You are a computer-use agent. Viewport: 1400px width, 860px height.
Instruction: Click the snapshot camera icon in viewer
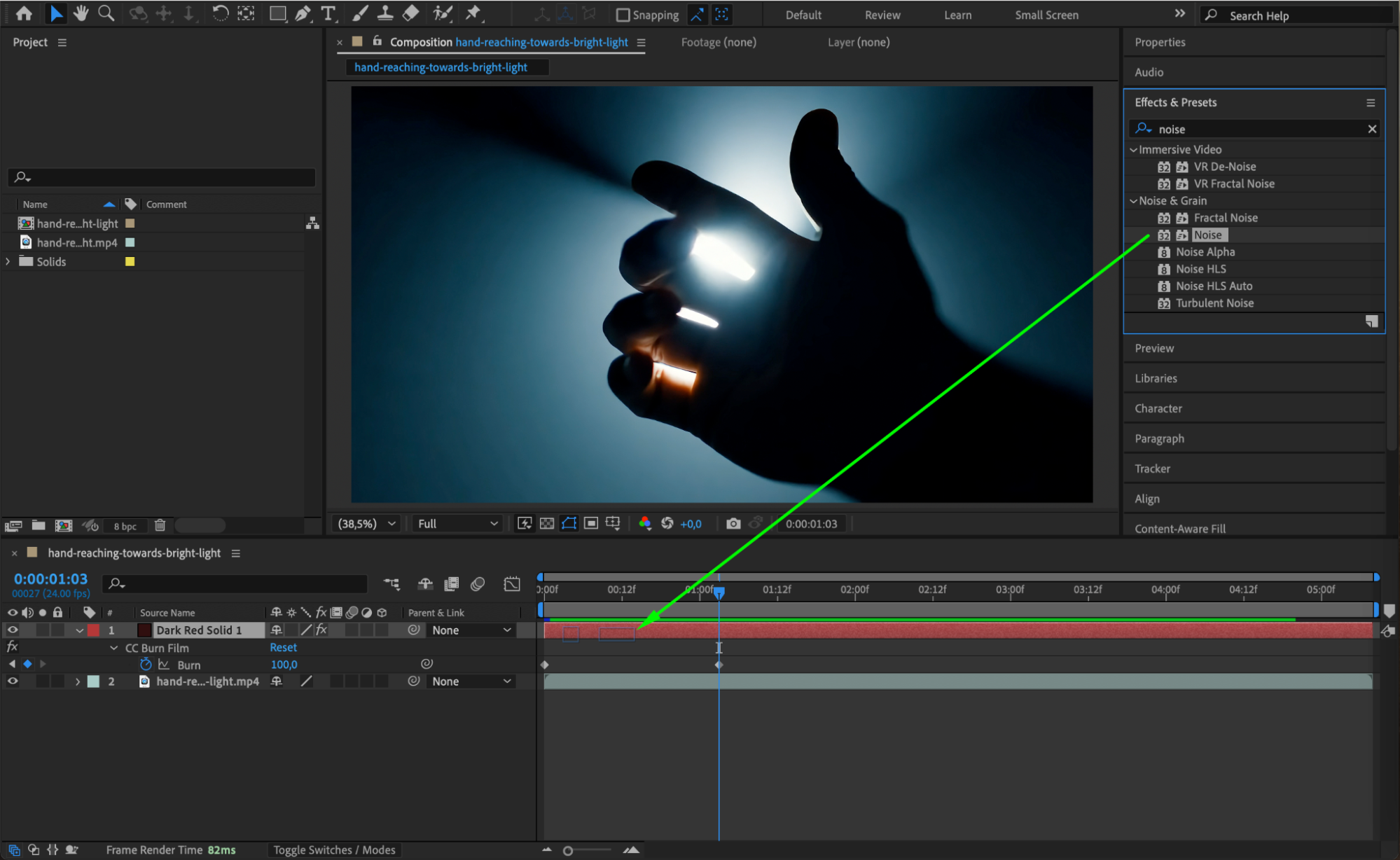[x=733, y=524]
